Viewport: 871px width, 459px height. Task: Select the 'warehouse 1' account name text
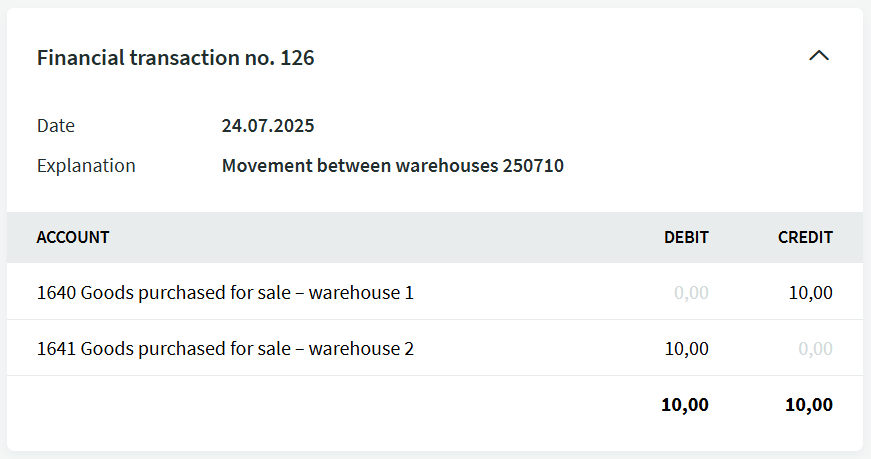pyautogui.click(x=361, y=293)
